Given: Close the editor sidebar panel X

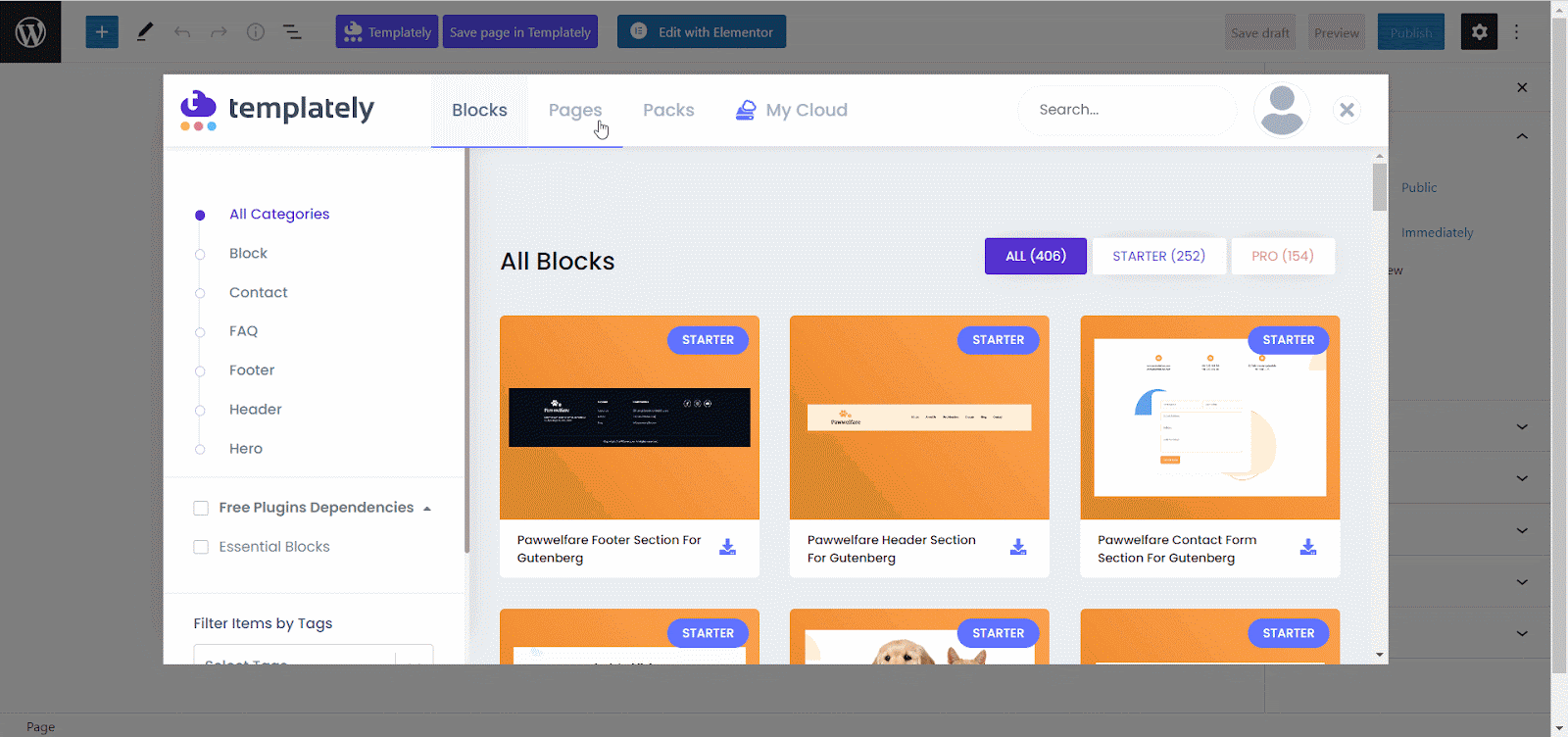Looking at the screenshot, I should (1522, 87).
